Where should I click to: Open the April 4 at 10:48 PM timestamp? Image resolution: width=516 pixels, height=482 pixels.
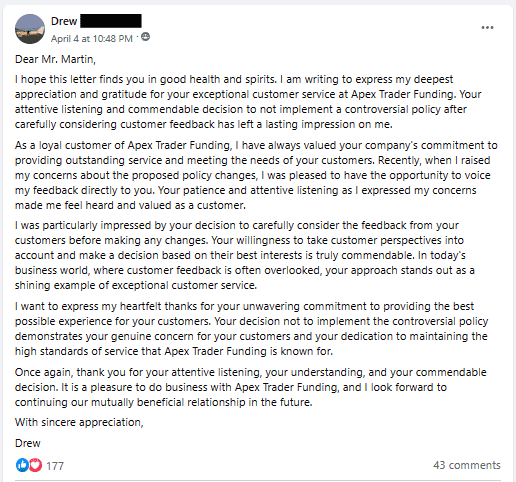click(92, 39)
